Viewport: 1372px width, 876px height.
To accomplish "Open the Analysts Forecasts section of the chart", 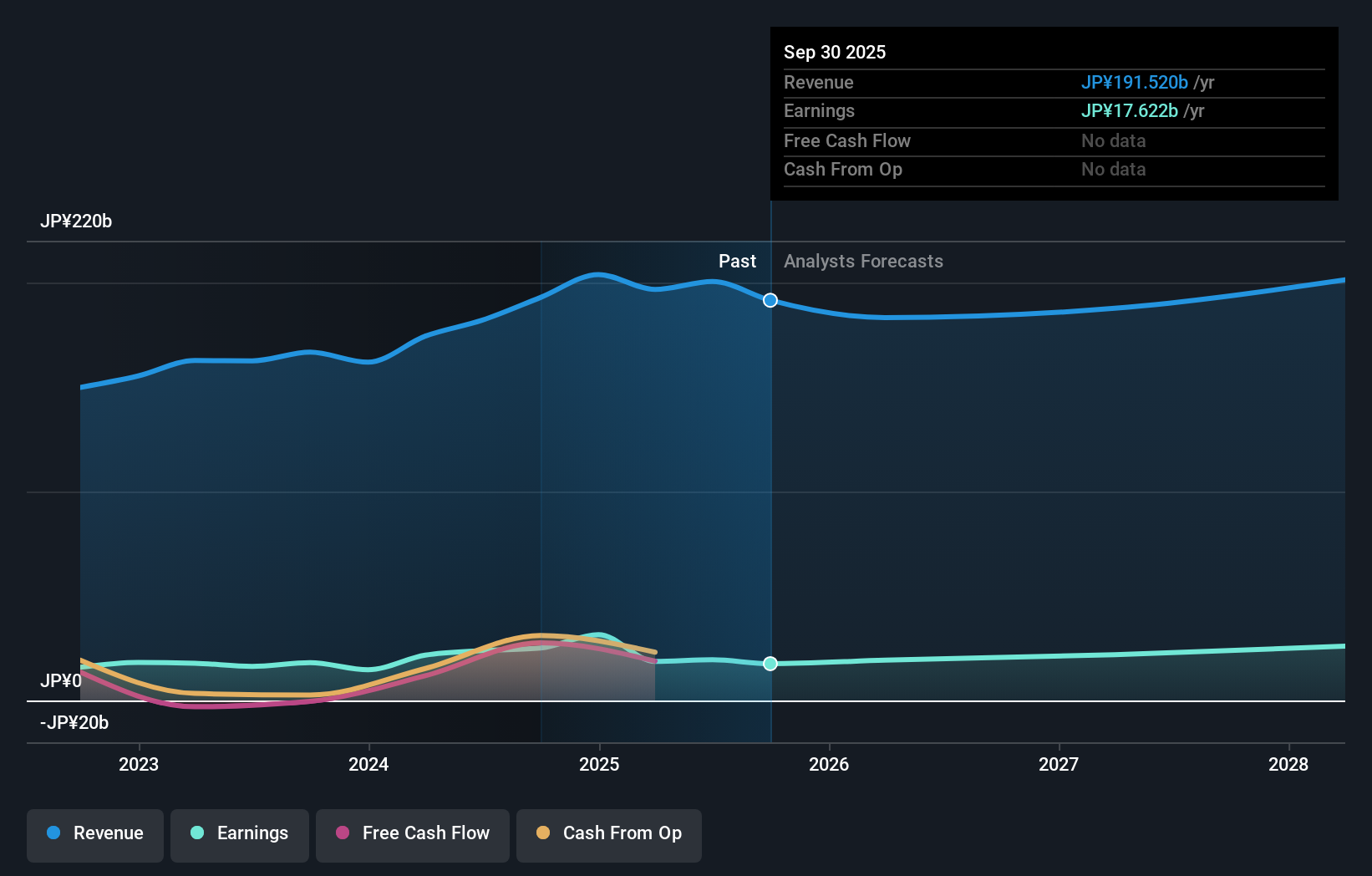I will click(863, 261).
